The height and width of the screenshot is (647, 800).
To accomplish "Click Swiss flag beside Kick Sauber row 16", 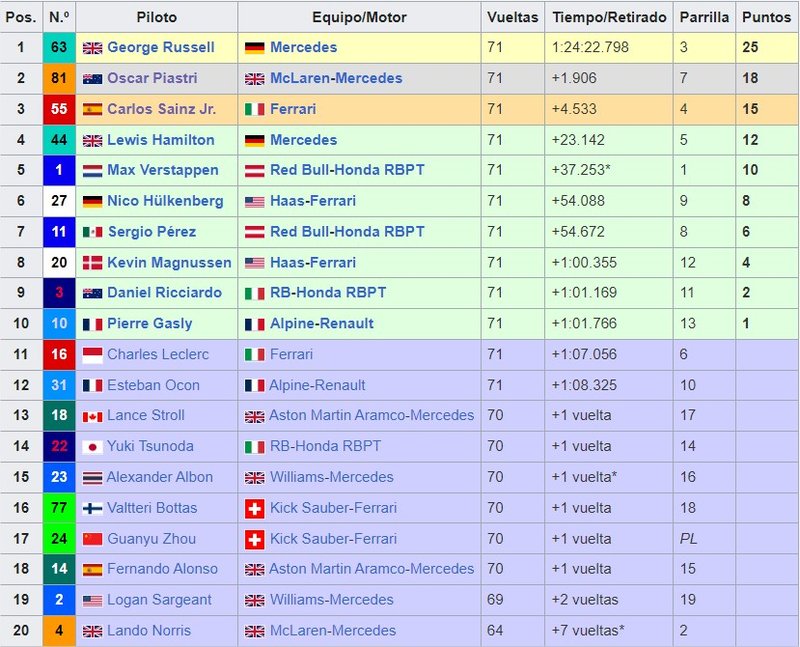I will pos(255,509).
